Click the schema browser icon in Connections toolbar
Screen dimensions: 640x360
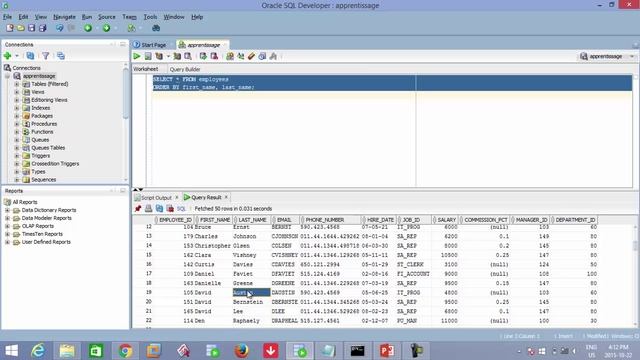(x=61, y=56)
